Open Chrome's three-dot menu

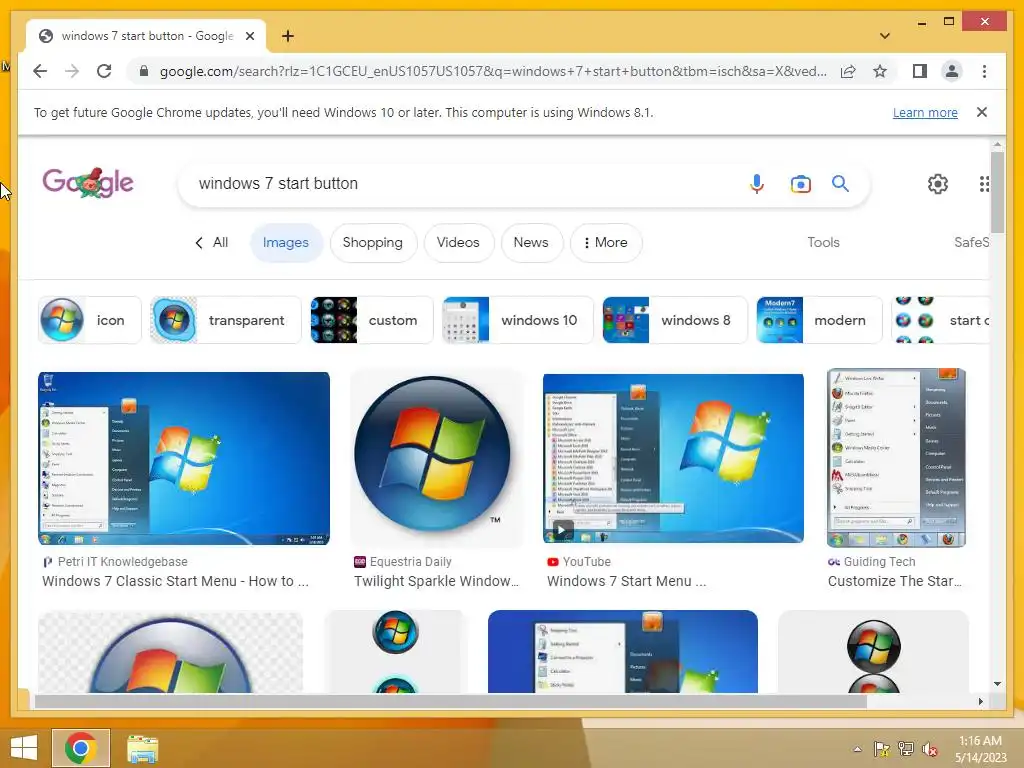984,71
